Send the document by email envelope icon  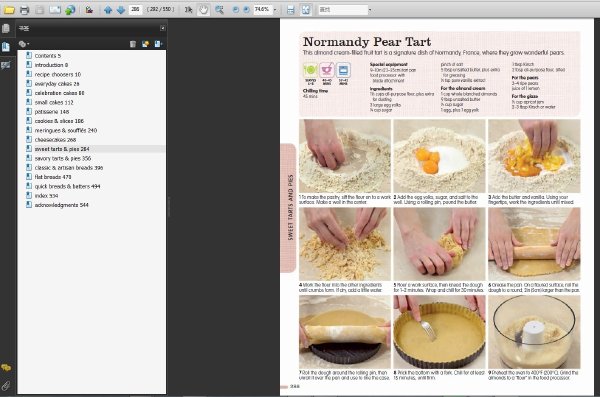pos(55,10)
